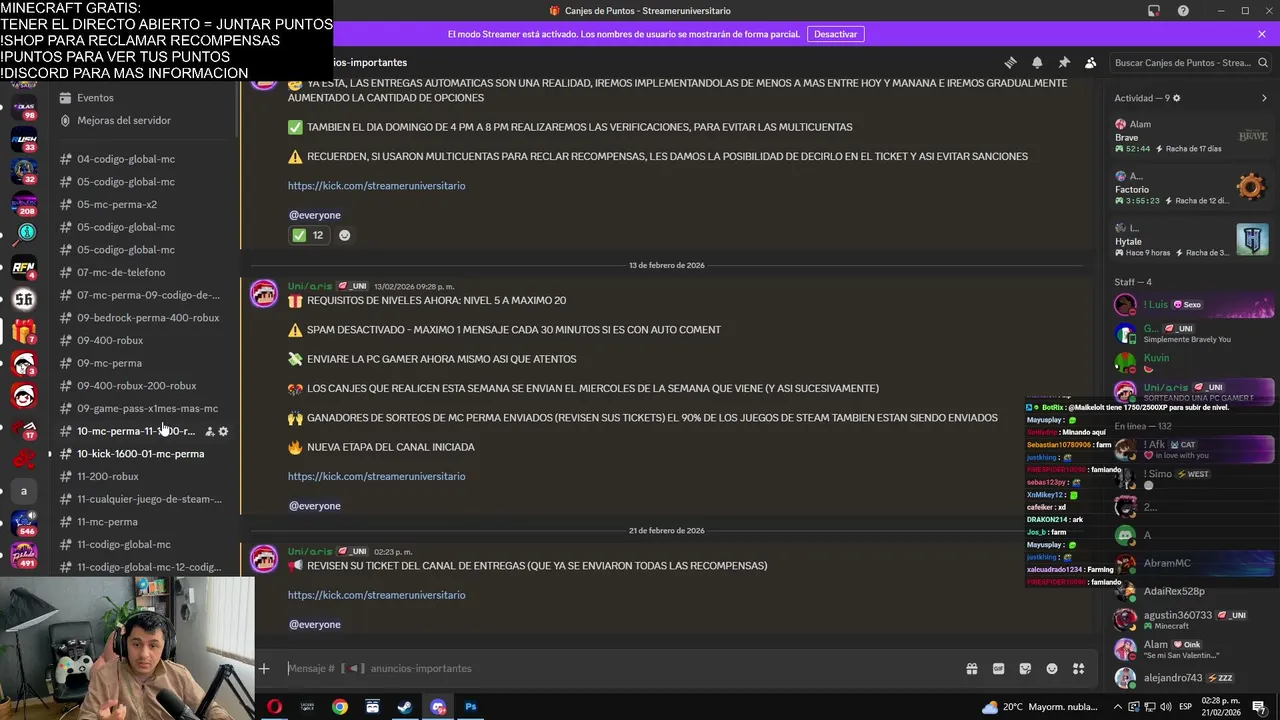
Task: Click the green checkmark reaction with 12
Action: (308, 235)
